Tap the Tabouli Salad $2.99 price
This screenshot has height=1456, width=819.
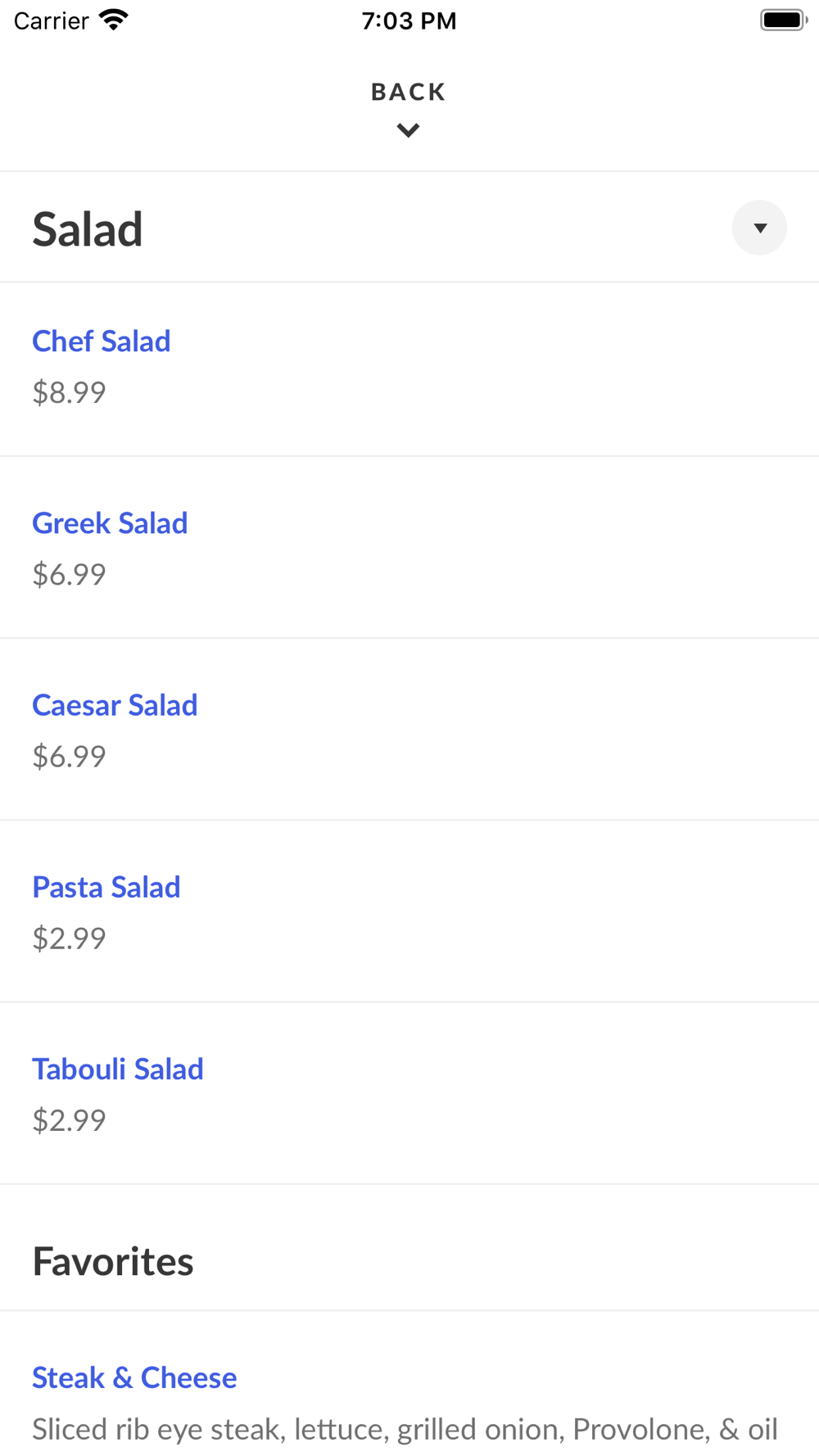click(69, 1120)
